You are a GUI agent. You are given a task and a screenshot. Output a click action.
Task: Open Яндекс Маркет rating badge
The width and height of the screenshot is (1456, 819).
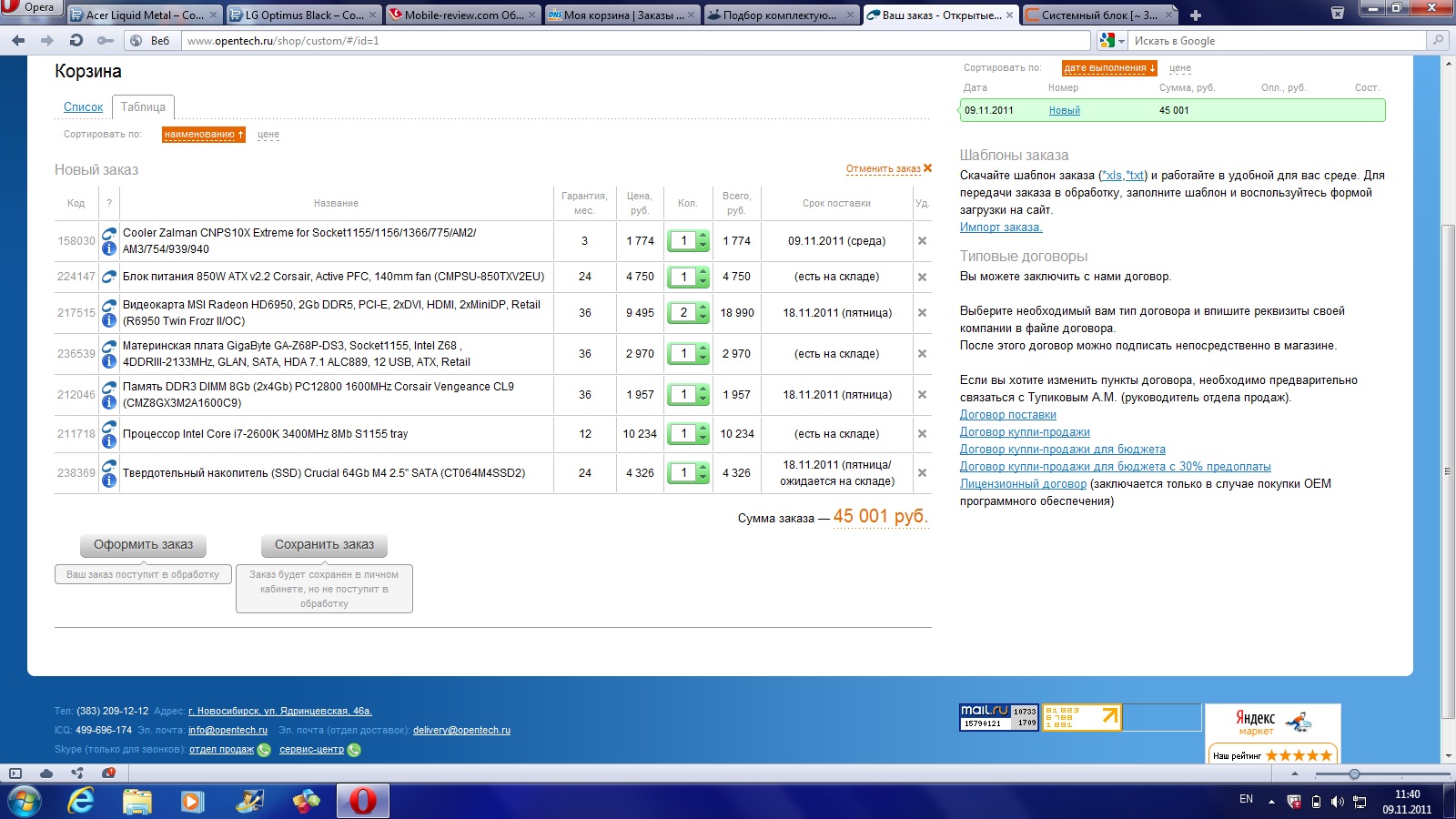click(1272, 733)
